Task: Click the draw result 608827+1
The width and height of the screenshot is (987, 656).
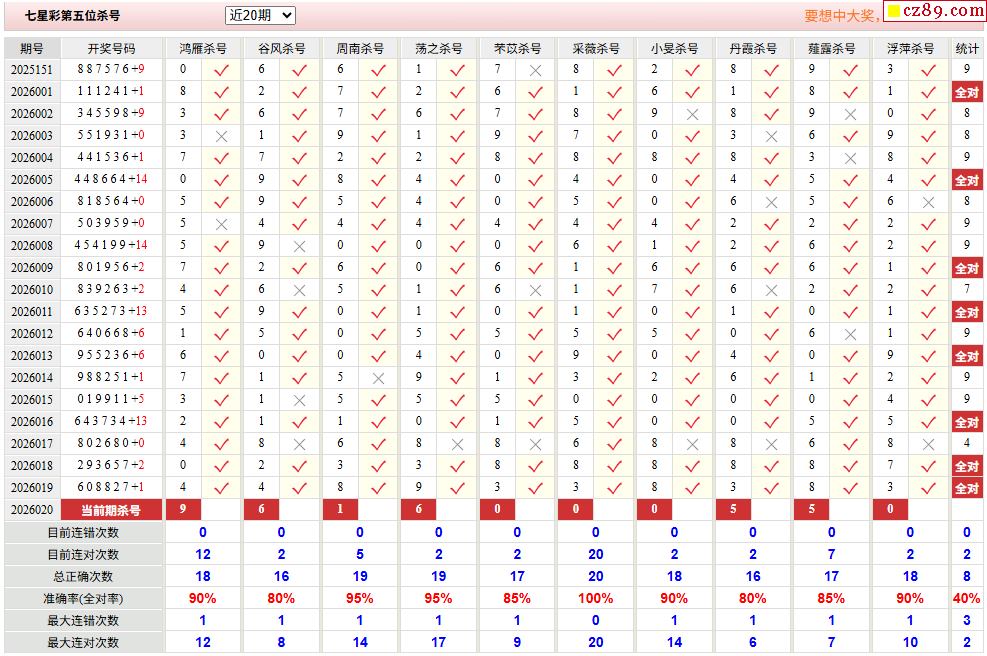Action: click(x=111, y=487)
